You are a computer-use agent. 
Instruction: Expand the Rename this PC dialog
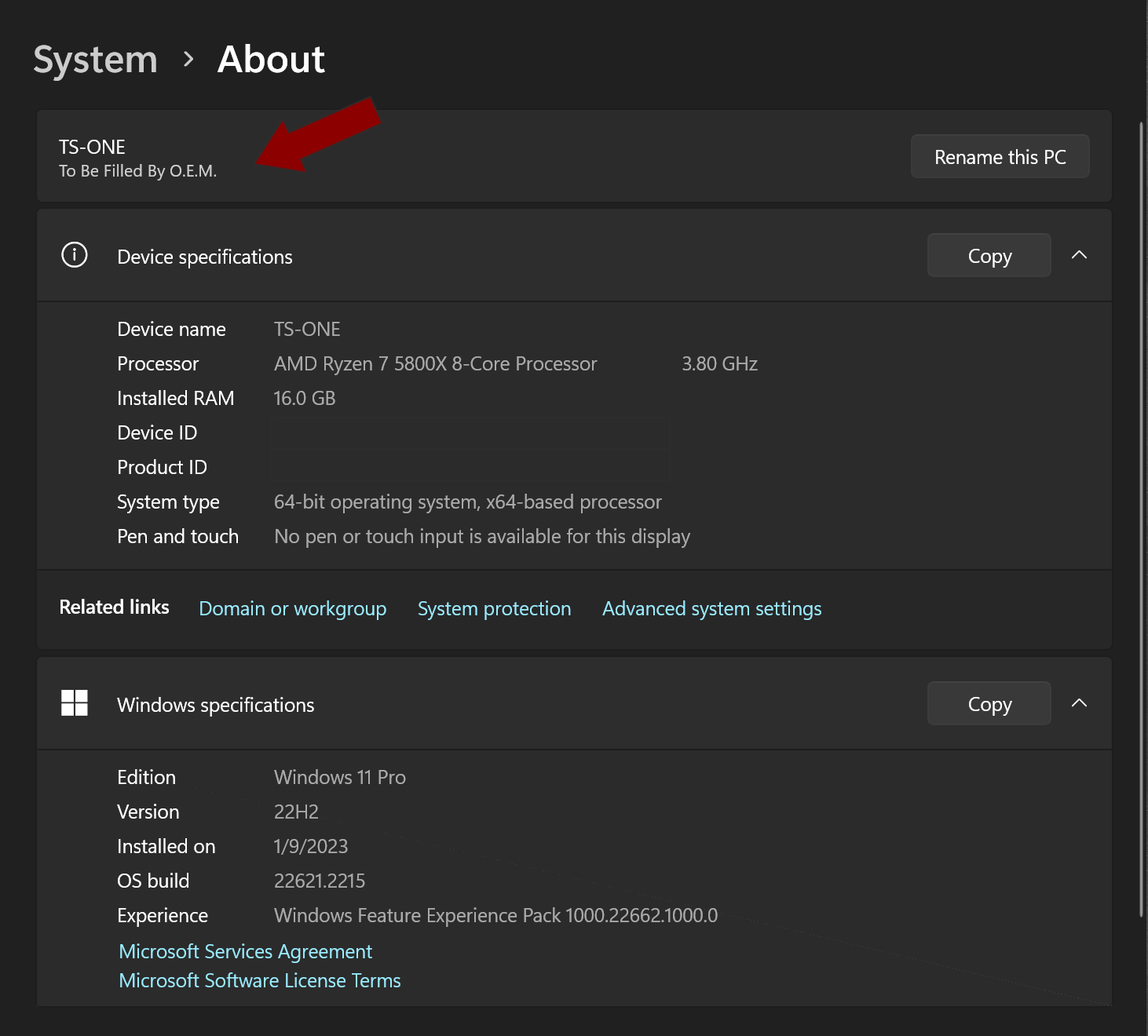coord(1000,156)
